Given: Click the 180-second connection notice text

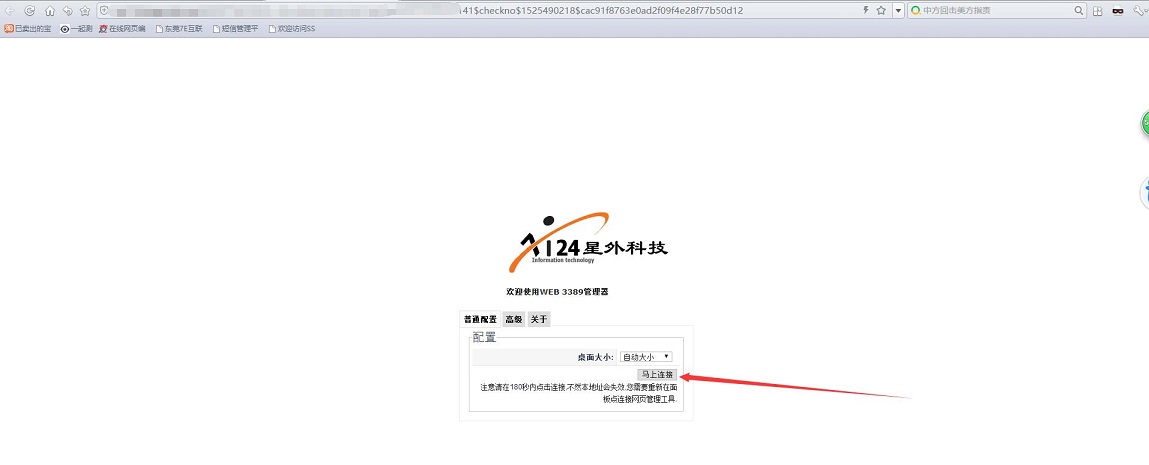Looking at the screenshot, I should pyautogui.click(x=577, y=393).
